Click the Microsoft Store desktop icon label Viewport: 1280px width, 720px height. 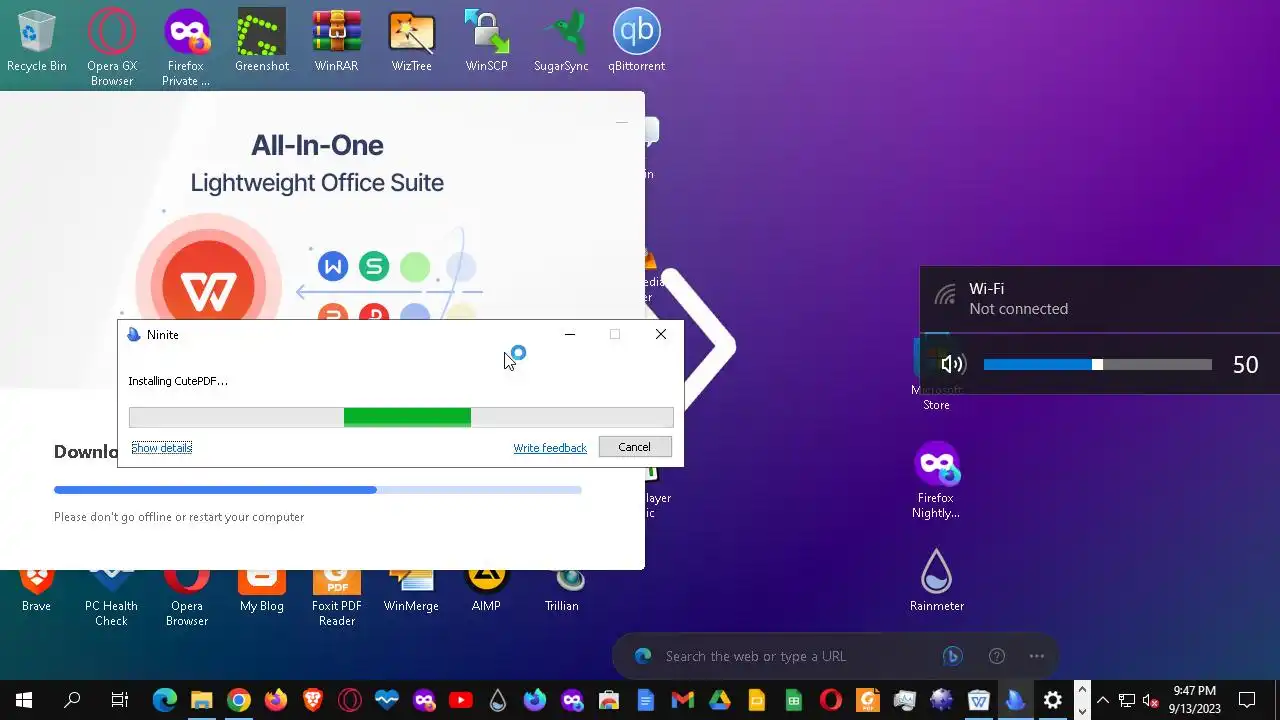click(x=936, y=397)
